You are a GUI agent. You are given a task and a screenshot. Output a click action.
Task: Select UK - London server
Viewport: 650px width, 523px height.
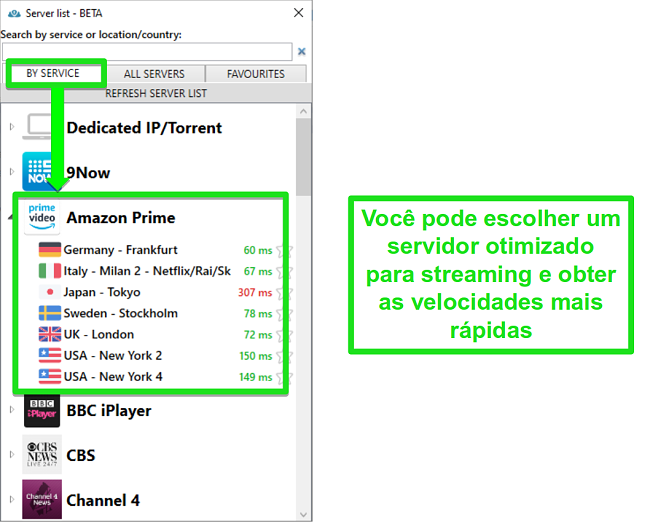pos(99,334)
